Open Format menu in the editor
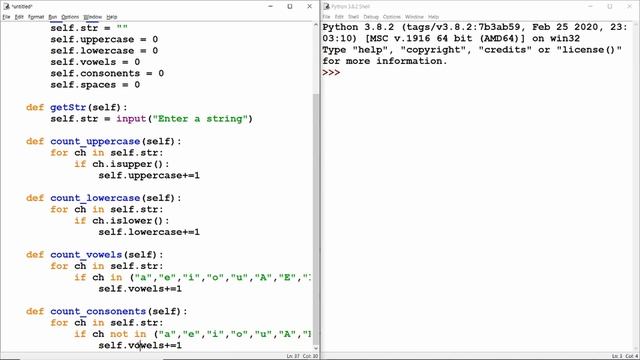The width and height of the screenshot is (640, 360). [36, 17]
